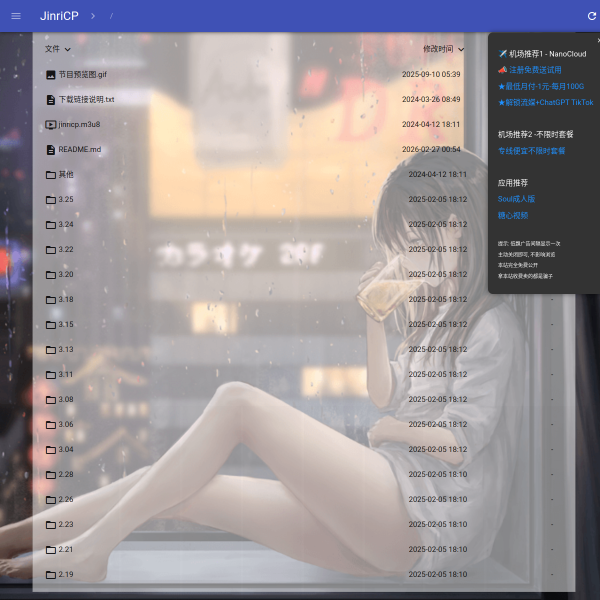Screen dimensions: 600x600
Task: Click the refresh icon in the header
Action: (x=592, y=16)
